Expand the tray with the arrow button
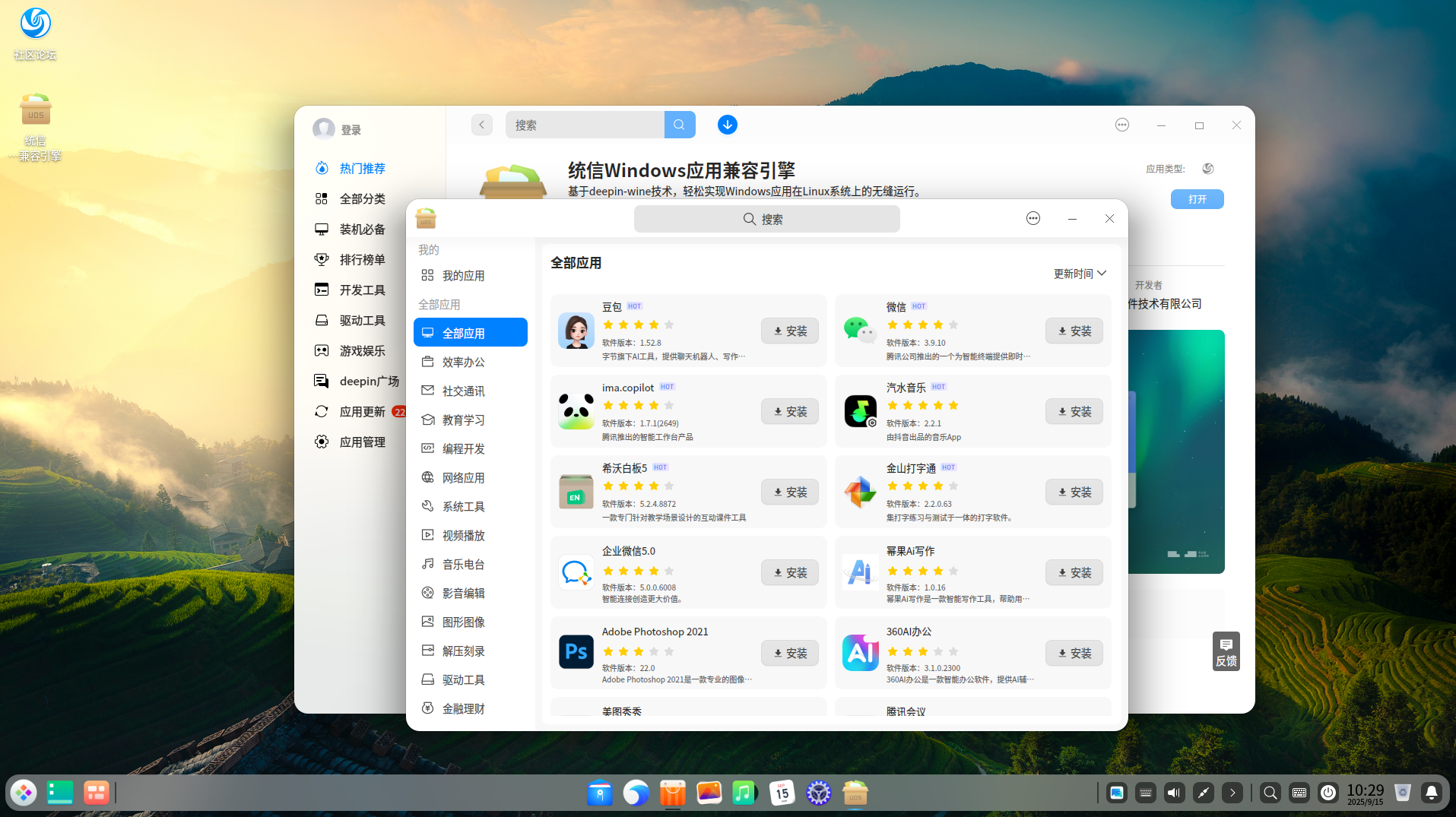 pos(1232,793)
